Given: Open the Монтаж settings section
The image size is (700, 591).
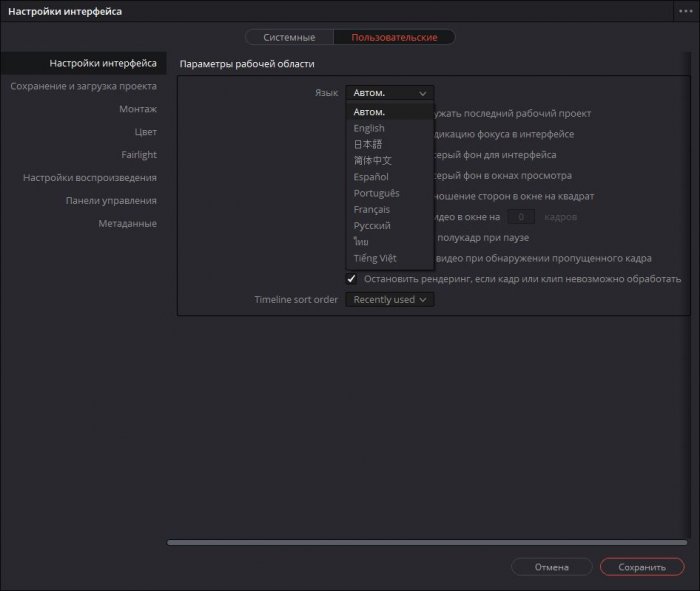Looking at the screenshot, I should click(137, 109).
